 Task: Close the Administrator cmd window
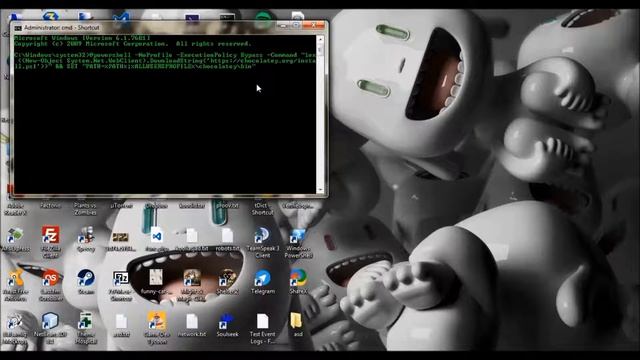click(314, 25)
